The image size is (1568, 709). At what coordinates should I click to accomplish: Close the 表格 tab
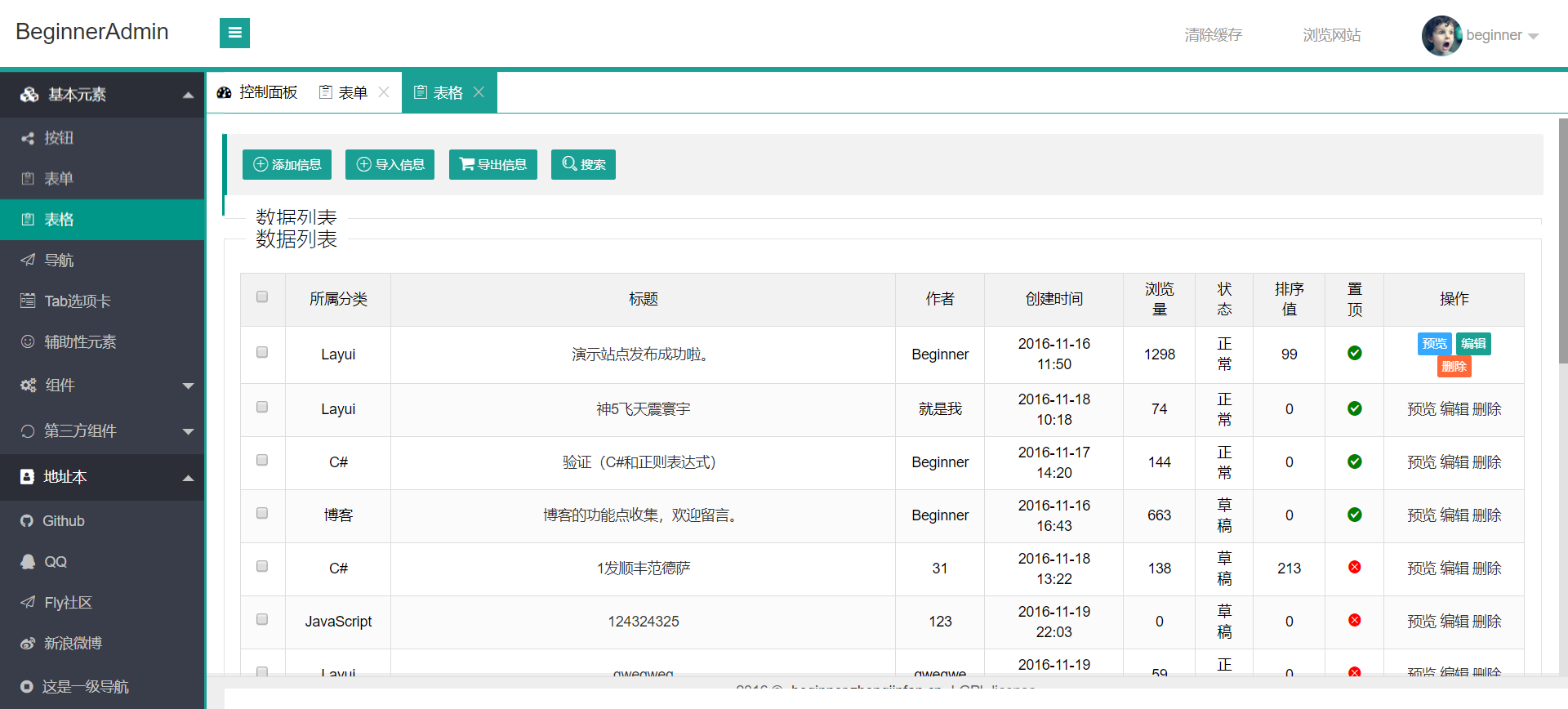pos(479,92)
